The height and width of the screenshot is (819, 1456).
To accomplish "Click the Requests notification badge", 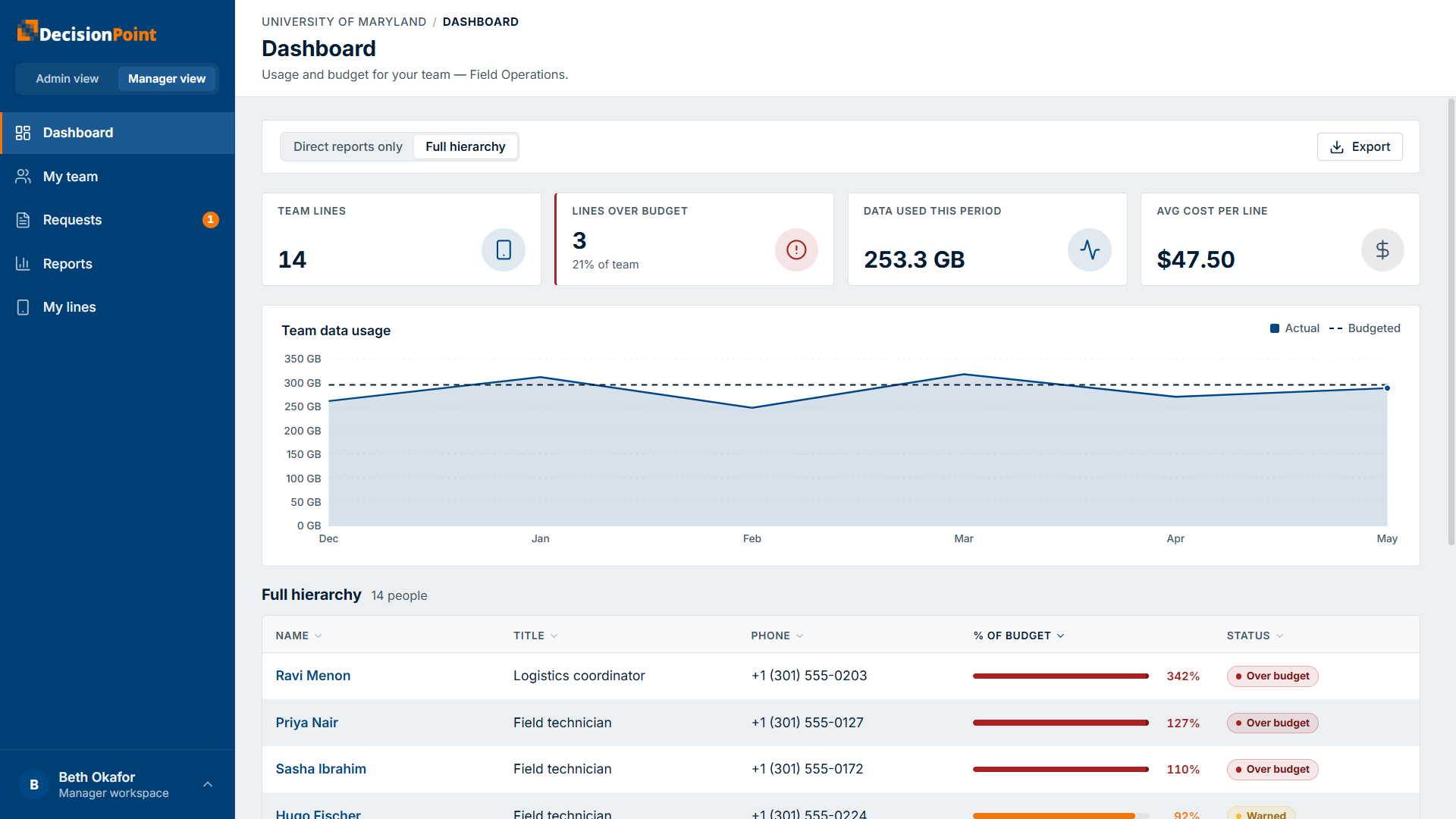I will (x=211, y=220).
